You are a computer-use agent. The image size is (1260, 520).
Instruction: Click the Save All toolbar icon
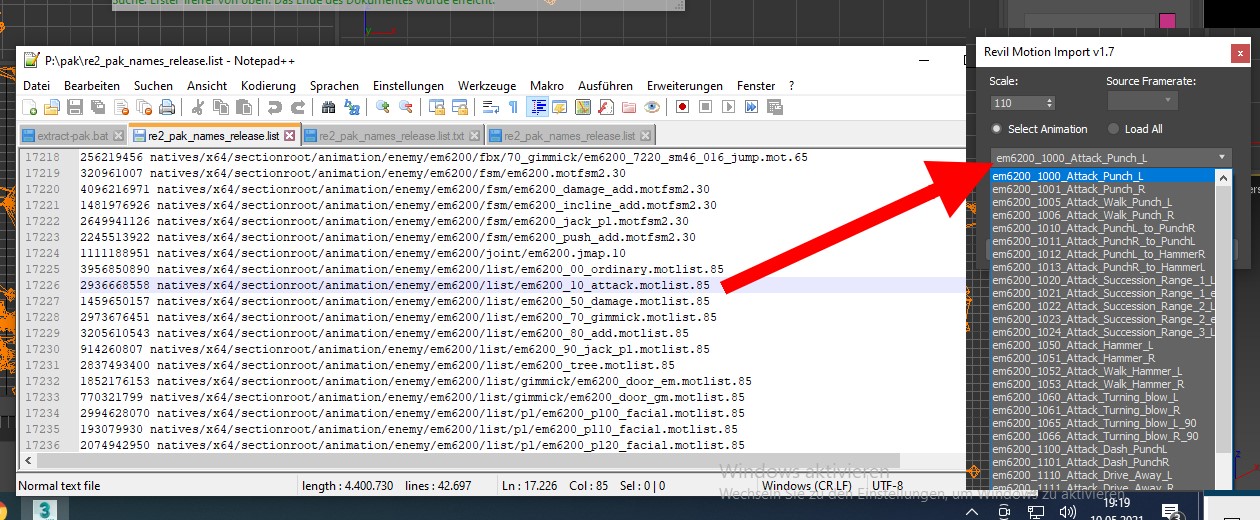pyautogui.click(x=98, y=107)
